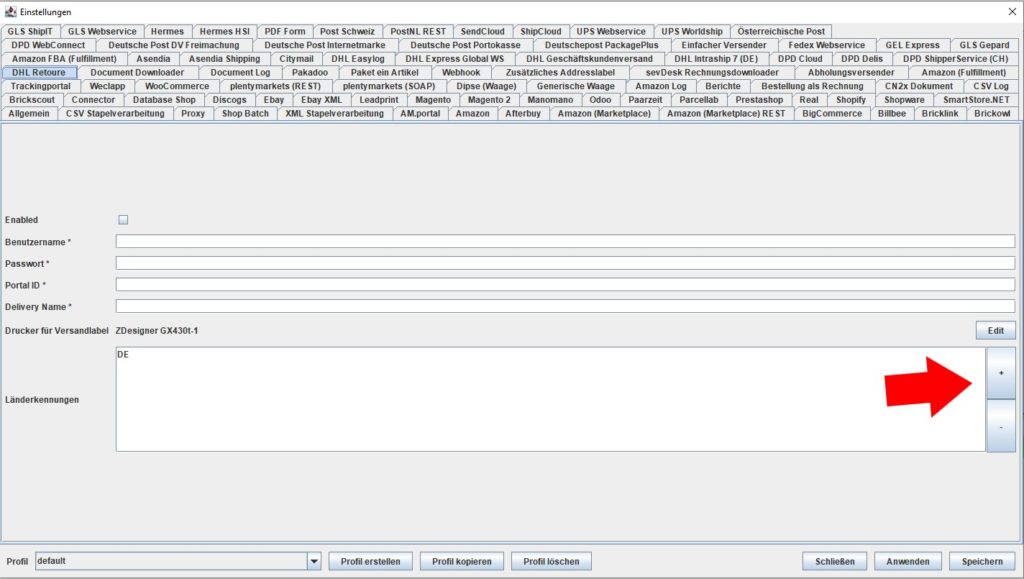Viewport: 1024px width, 579px height.
Task: Open the Magento 2 tab
Action: (x=489, y=100)
